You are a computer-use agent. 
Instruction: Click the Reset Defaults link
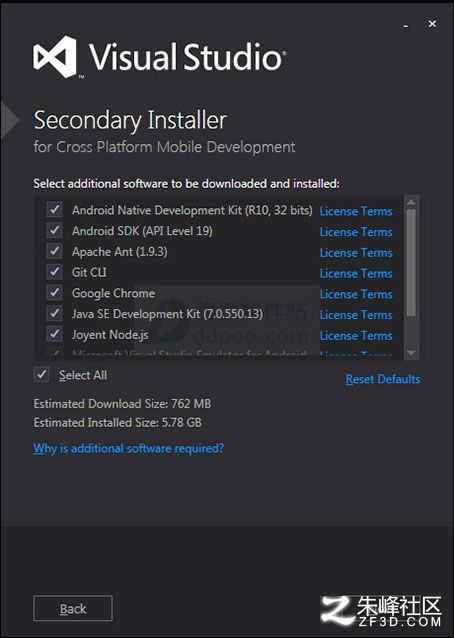(x=383, y=379)
